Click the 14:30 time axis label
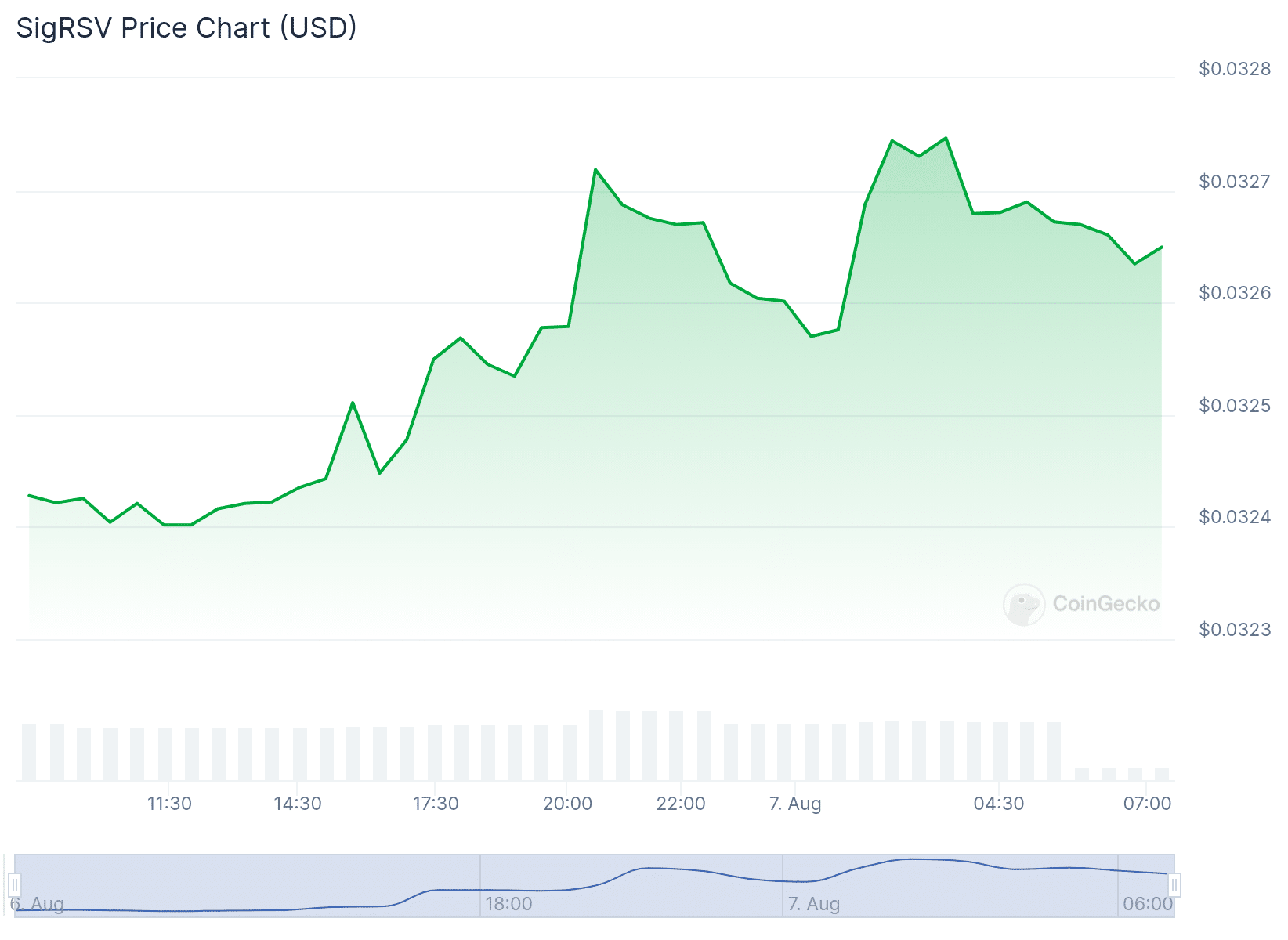Screen dimensions: 1288x940 coord(298,804)
